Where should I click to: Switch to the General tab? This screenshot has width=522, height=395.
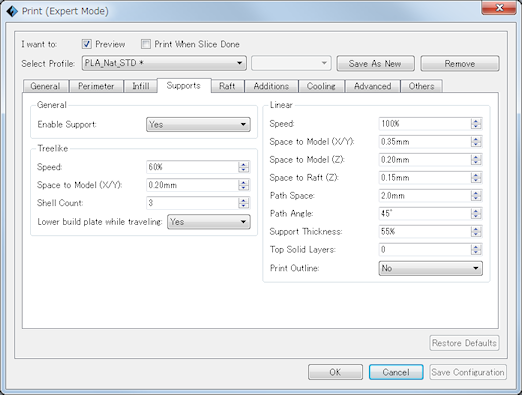[46, 86]
